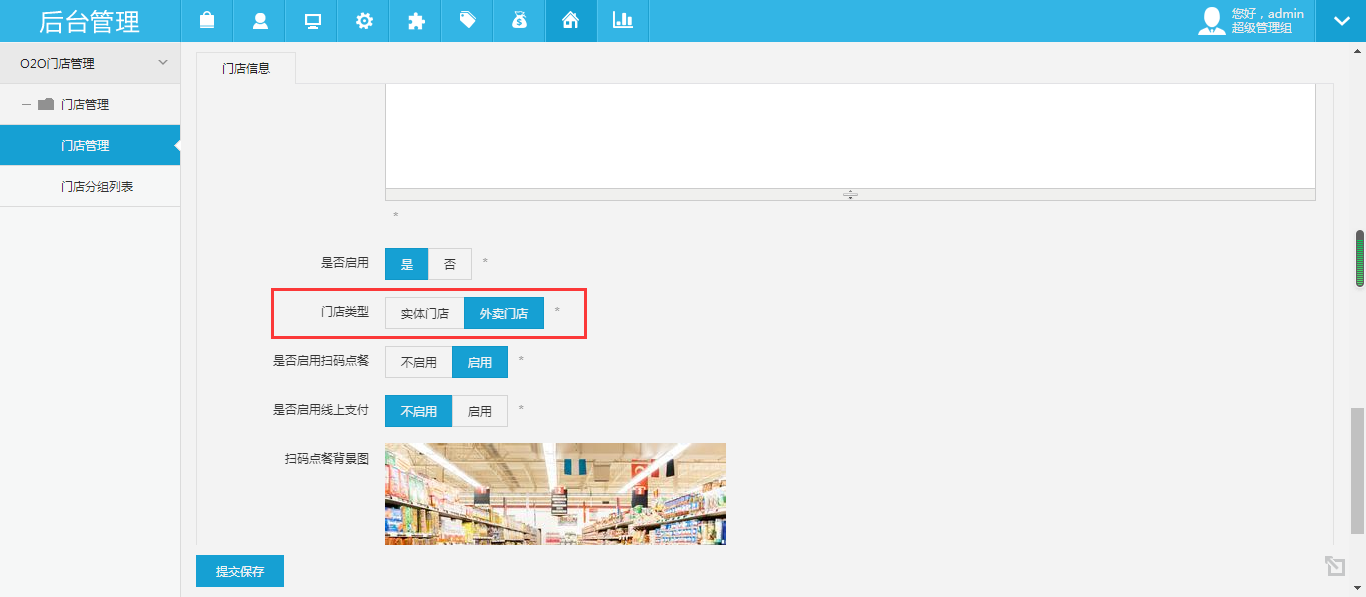Click the 超级管理组 role text
This screenshot has height=597, width=1366.
point(1262,28)
